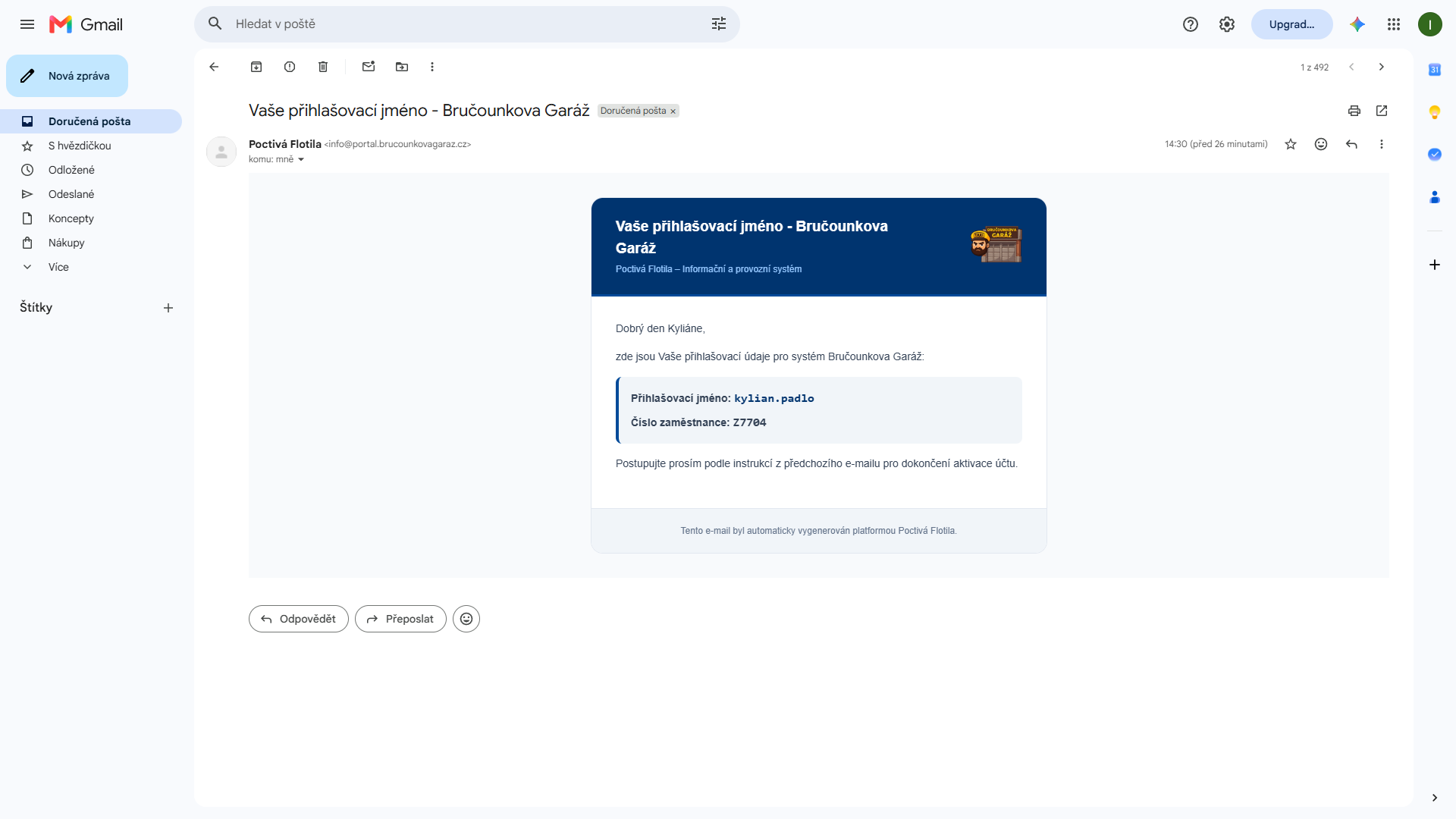The image size is (1456, 819).
Task: Click the Štítky heading
Action: [36, 307]
